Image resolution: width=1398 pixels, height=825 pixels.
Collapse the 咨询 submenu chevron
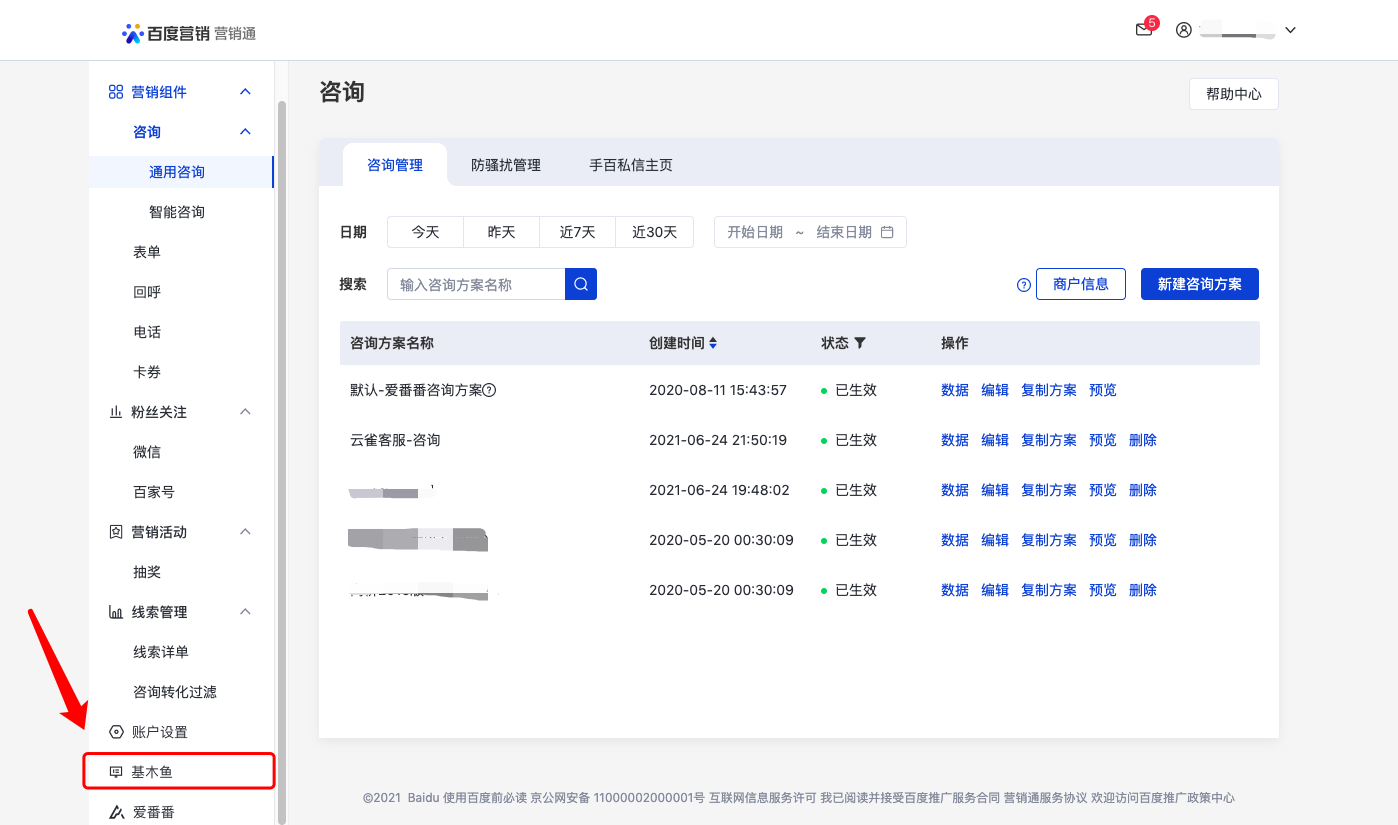245,131
